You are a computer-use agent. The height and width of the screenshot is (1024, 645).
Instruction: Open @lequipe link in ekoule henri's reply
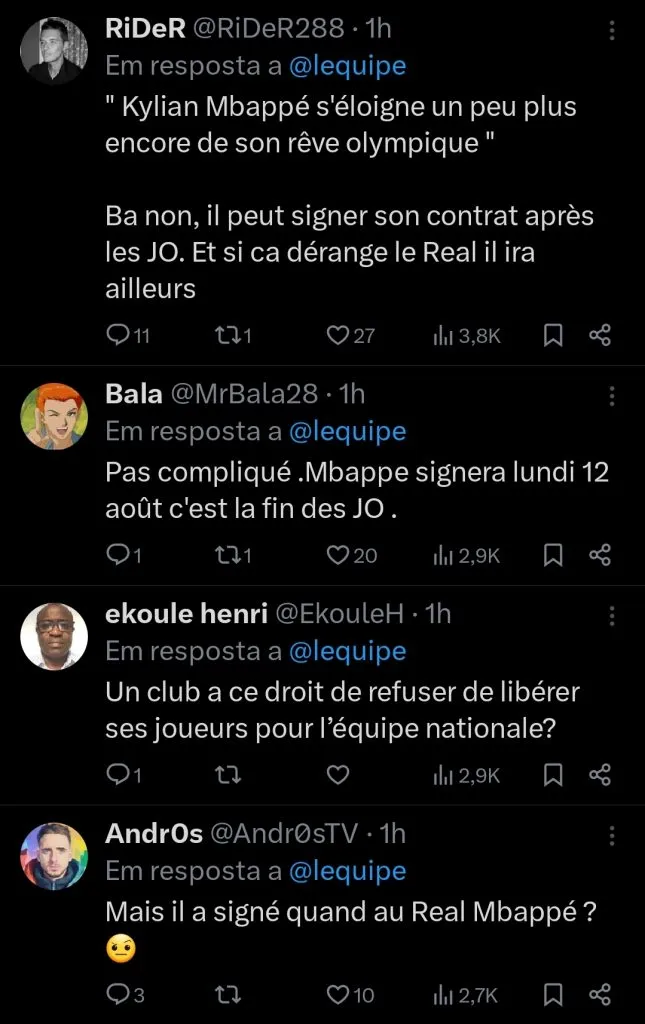347,652
